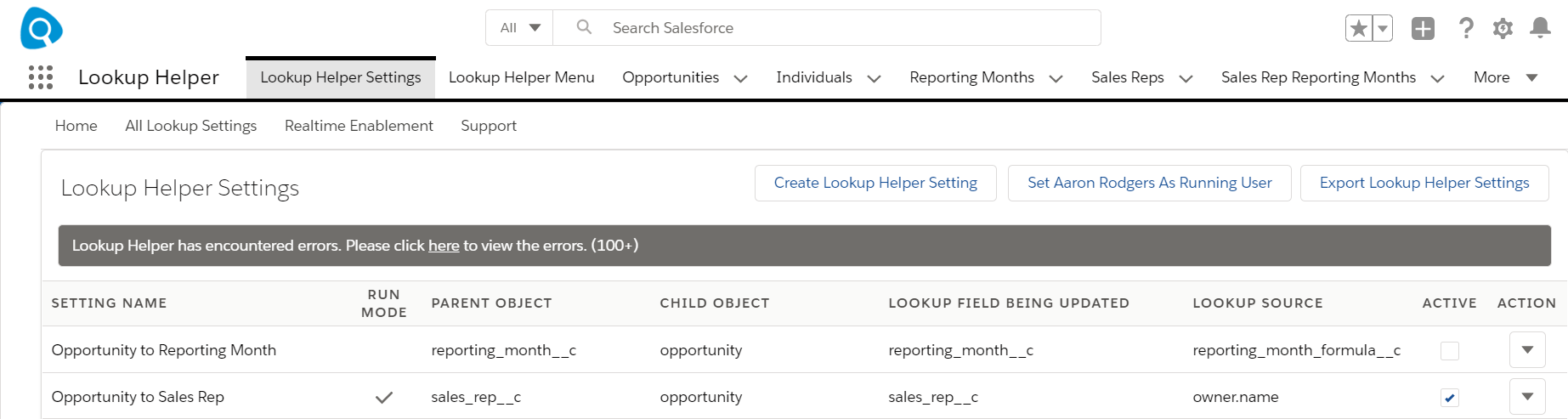Click Create Lookup Helper Setting button
This screenshot has width=1568, height=419.
click(x=875, y=183)
